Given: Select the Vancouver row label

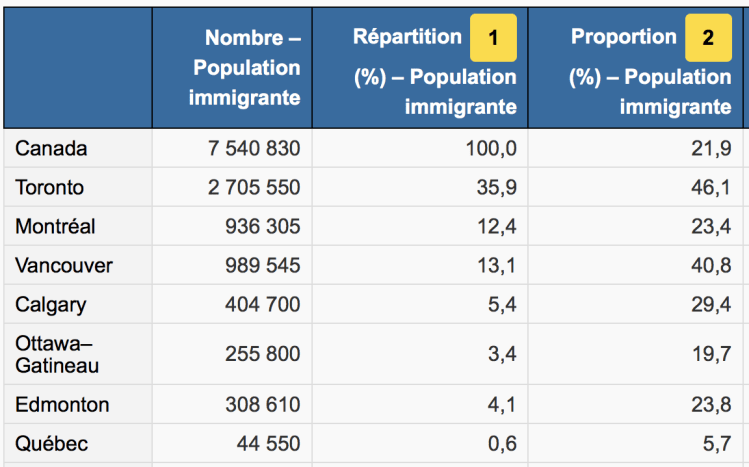Looking at the screenshot, I should coord(64,265).
